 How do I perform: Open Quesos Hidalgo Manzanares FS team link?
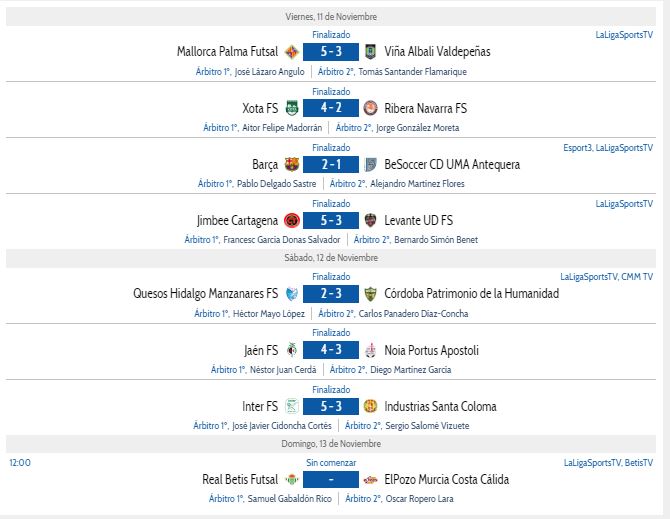point(206,294)
